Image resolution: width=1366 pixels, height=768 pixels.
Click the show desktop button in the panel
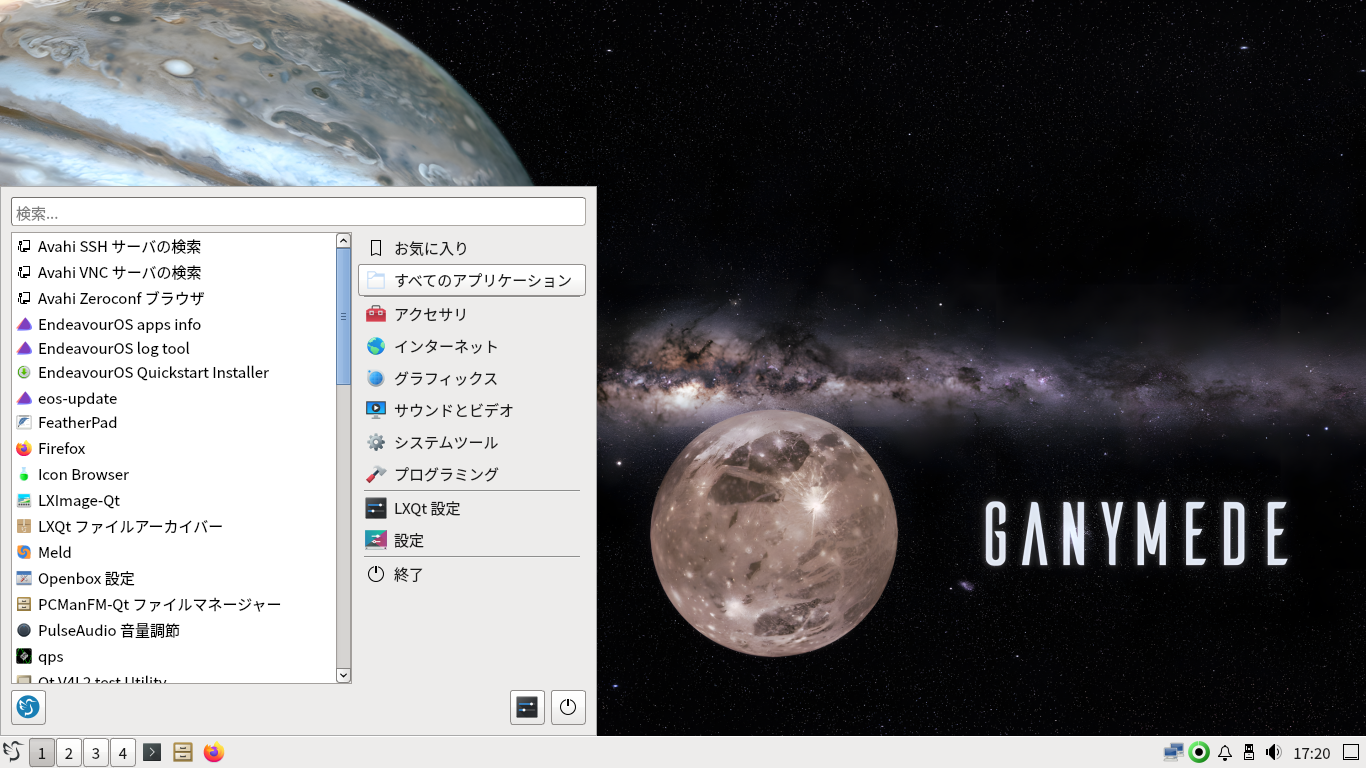click(x=1351, y=752)
